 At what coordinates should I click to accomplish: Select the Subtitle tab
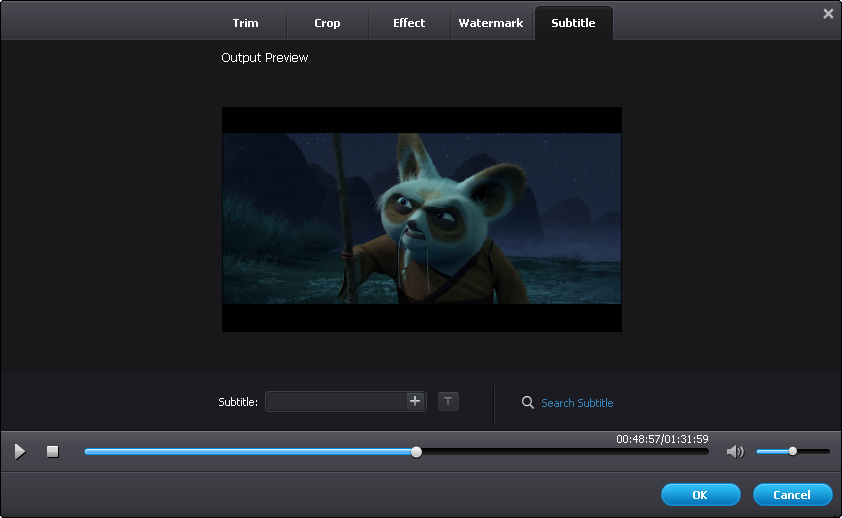pos(573,23)
